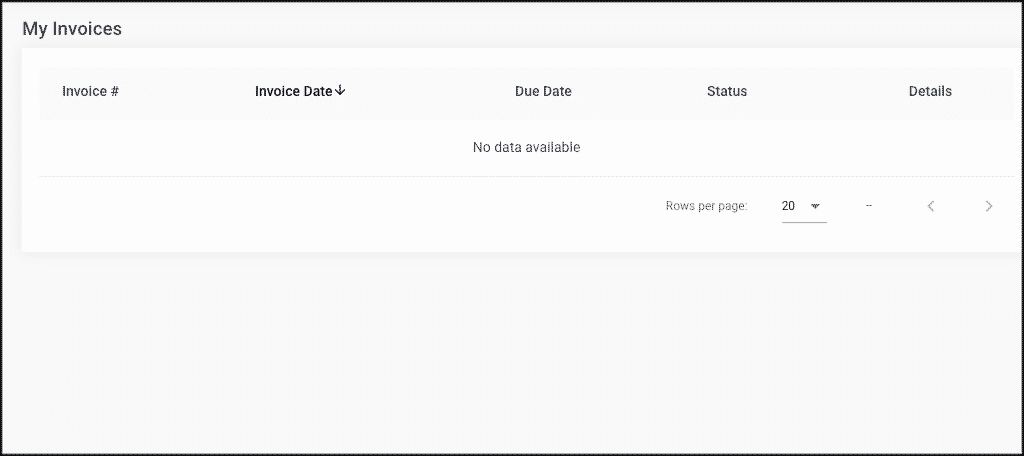Click the pagination range indicator dashes

pos(869,206)
